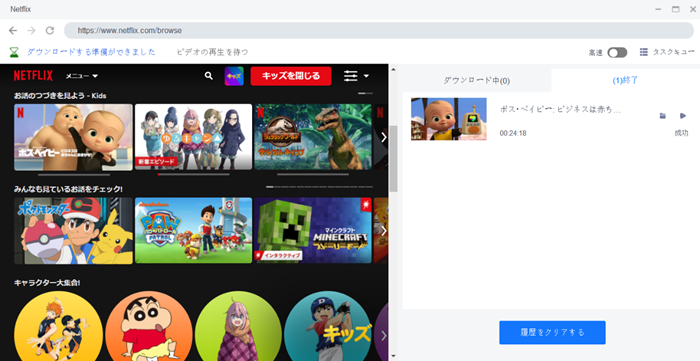Screen dimensions: 700x361
Task: Advance the みんなも見ている row right
Action: (383, 231)
